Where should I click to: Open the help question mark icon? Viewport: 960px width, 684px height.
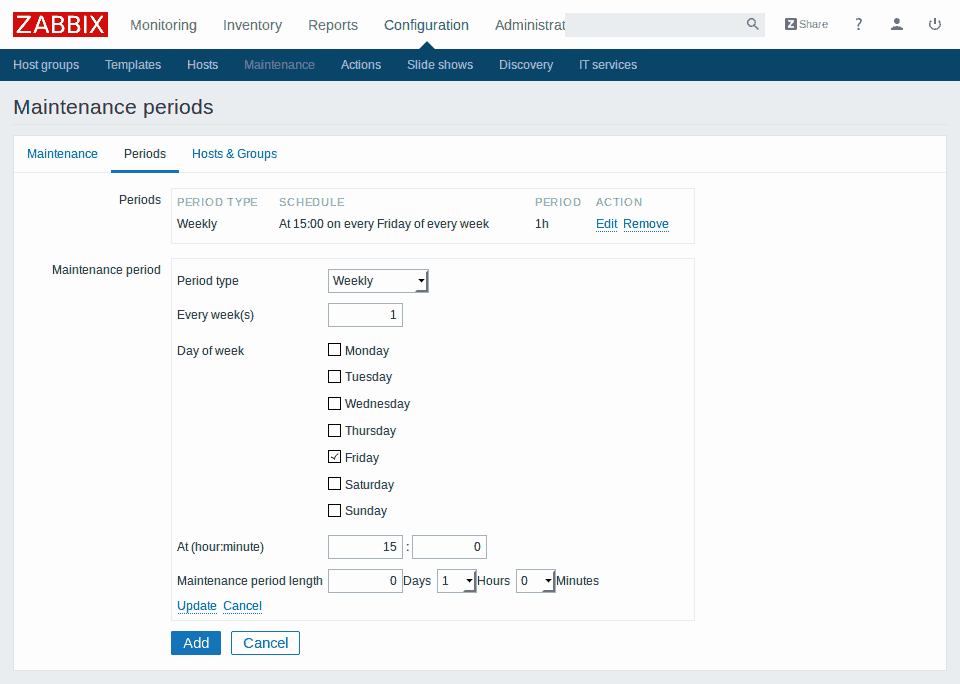point(858,24)
